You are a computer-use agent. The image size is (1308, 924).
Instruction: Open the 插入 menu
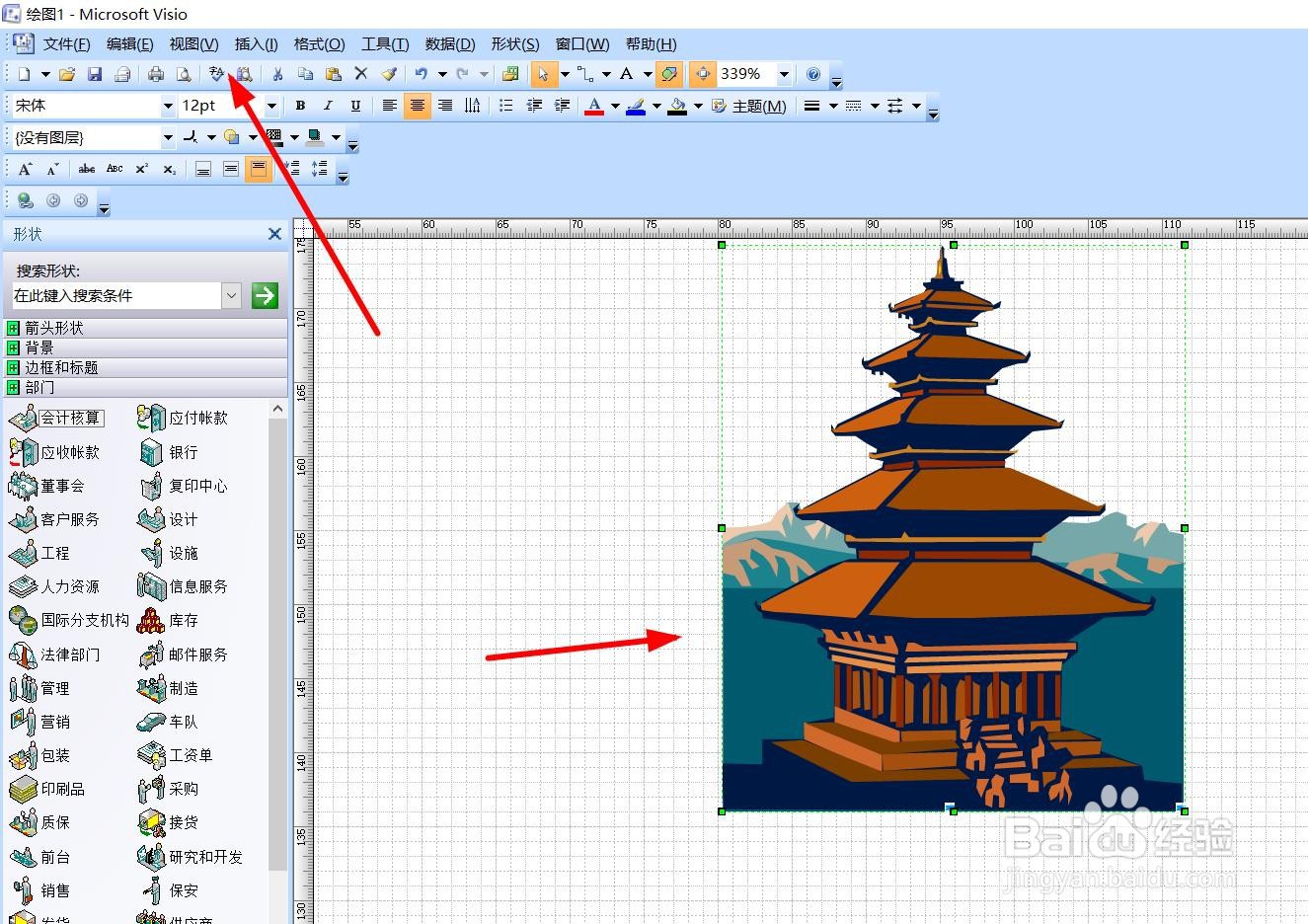point(256,44)
